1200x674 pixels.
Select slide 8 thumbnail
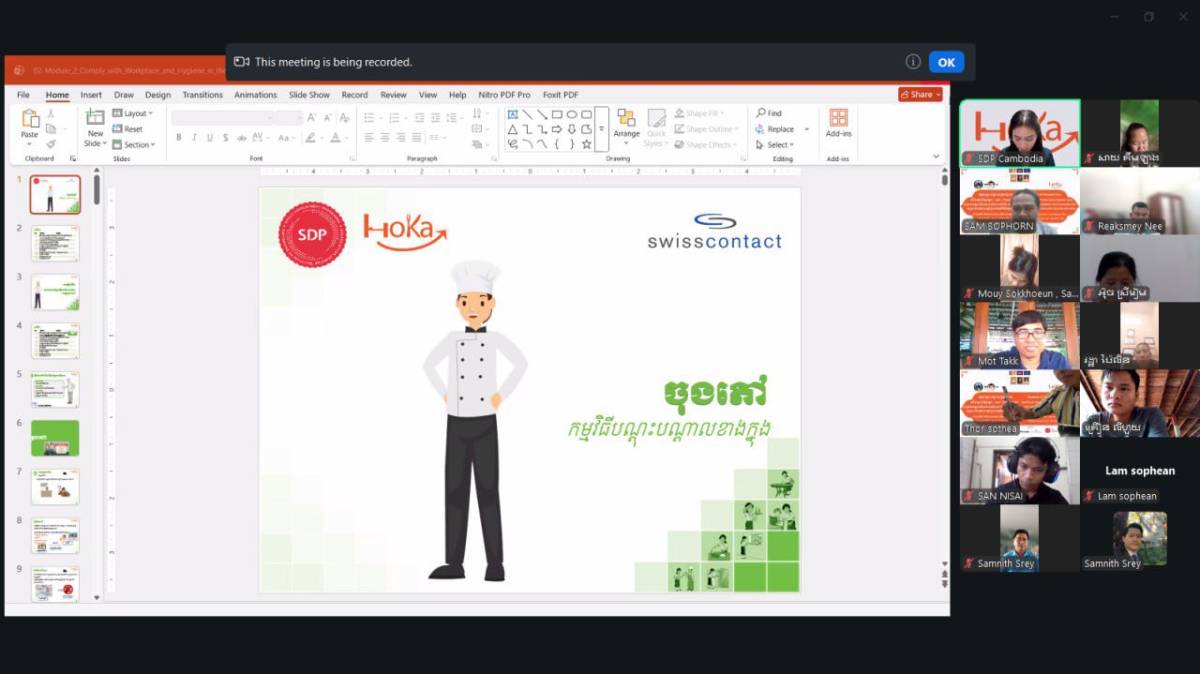55,536
